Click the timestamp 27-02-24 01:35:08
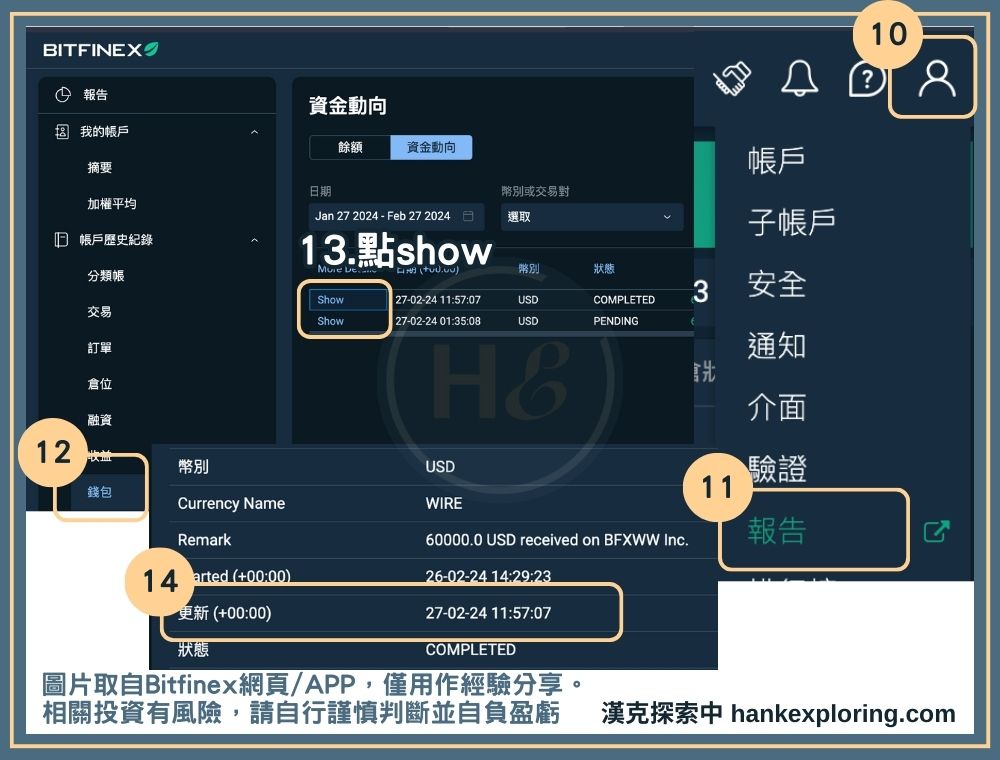The width and height of the screenshot is (1000, 760). pos(438,321)
